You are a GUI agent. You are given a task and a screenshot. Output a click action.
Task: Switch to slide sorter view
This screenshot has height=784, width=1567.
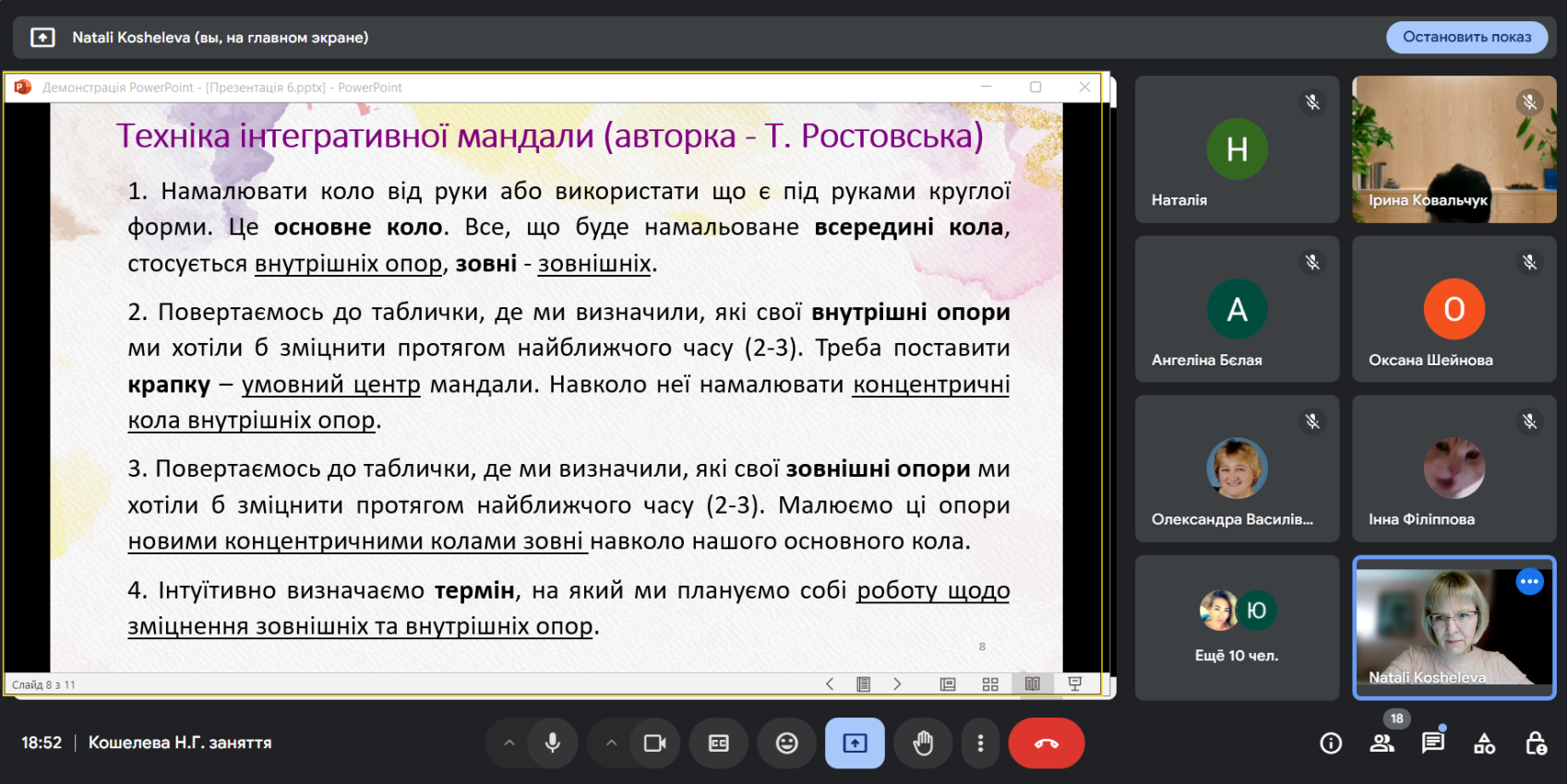pos(990,684)
